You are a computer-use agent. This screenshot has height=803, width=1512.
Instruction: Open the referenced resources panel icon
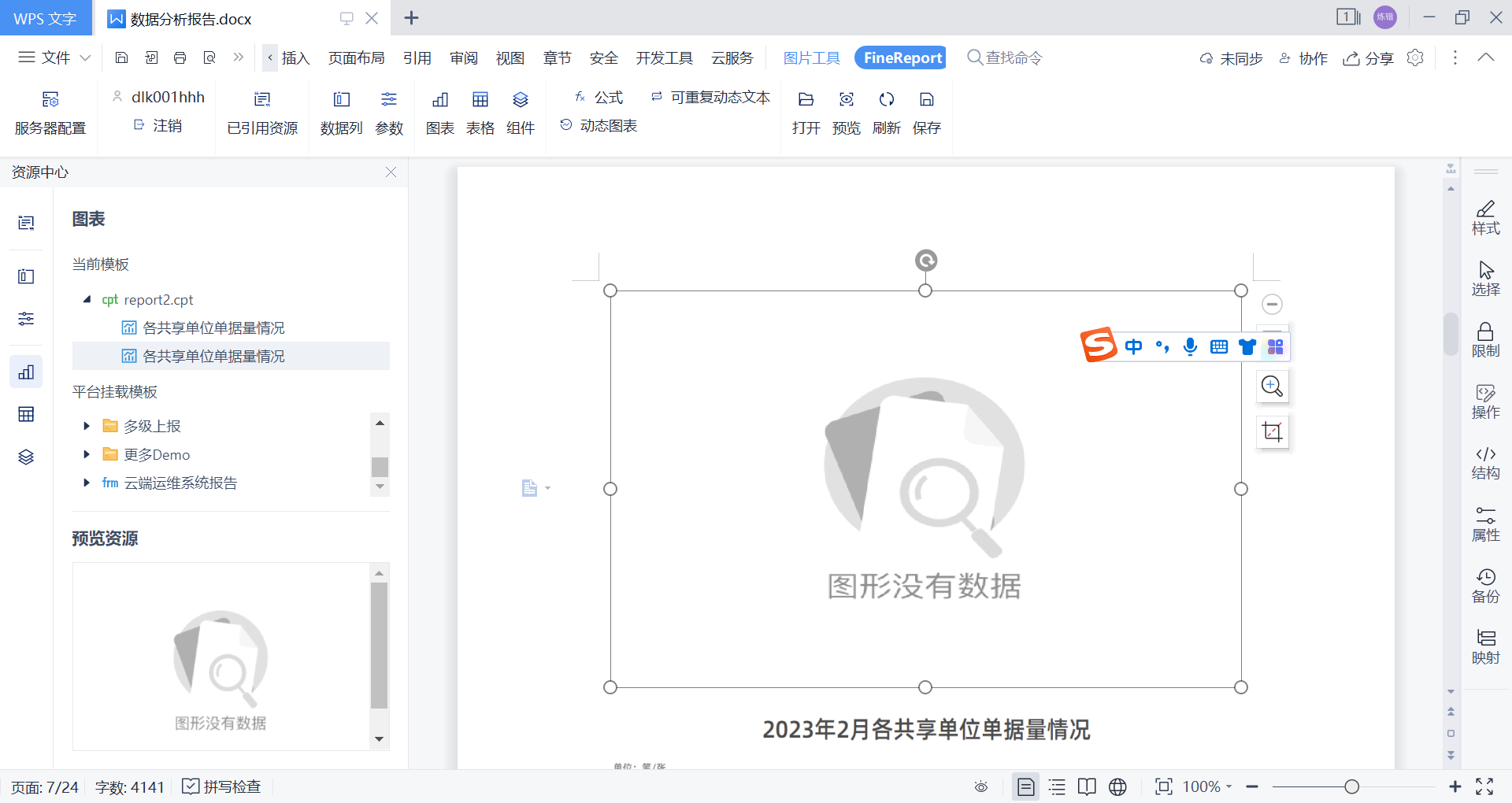click(262, 100)
